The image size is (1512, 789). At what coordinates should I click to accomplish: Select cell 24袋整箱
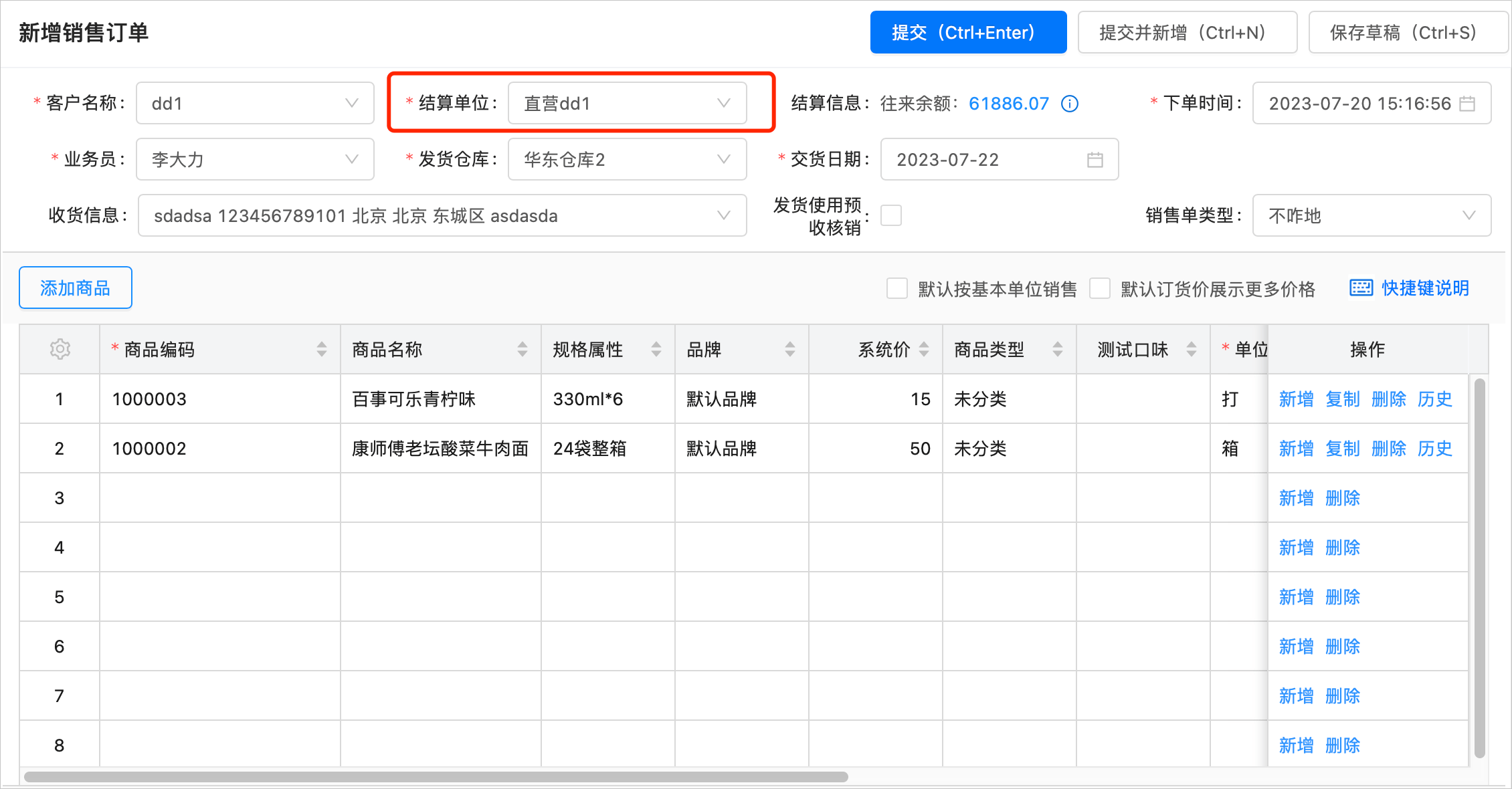point(608,449)
